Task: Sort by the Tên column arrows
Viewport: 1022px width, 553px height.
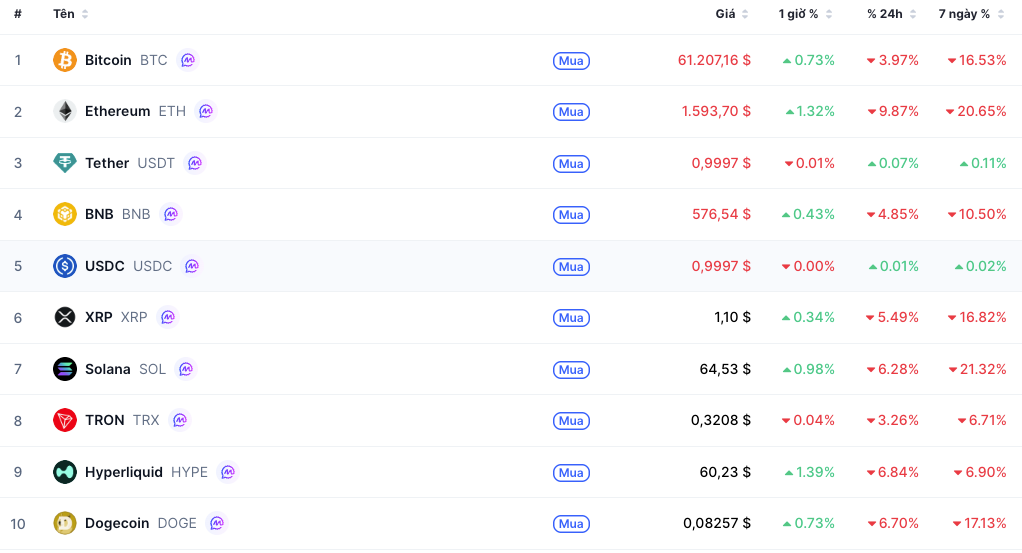Action: pyautogui.click(x=85, y=14)
